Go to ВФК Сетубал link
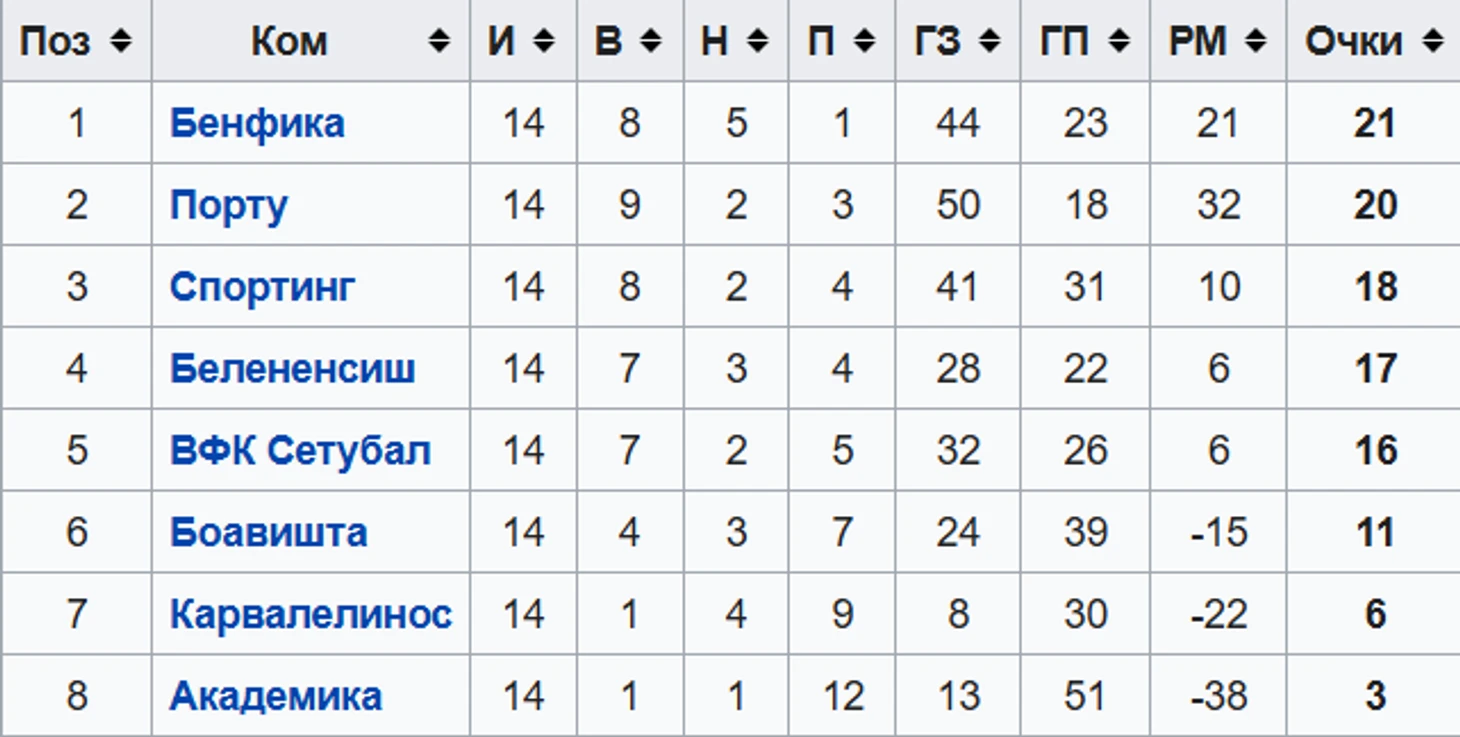The height and width of the screenshot is (737, 1460). pyautogui.click(x=300, y=451)
